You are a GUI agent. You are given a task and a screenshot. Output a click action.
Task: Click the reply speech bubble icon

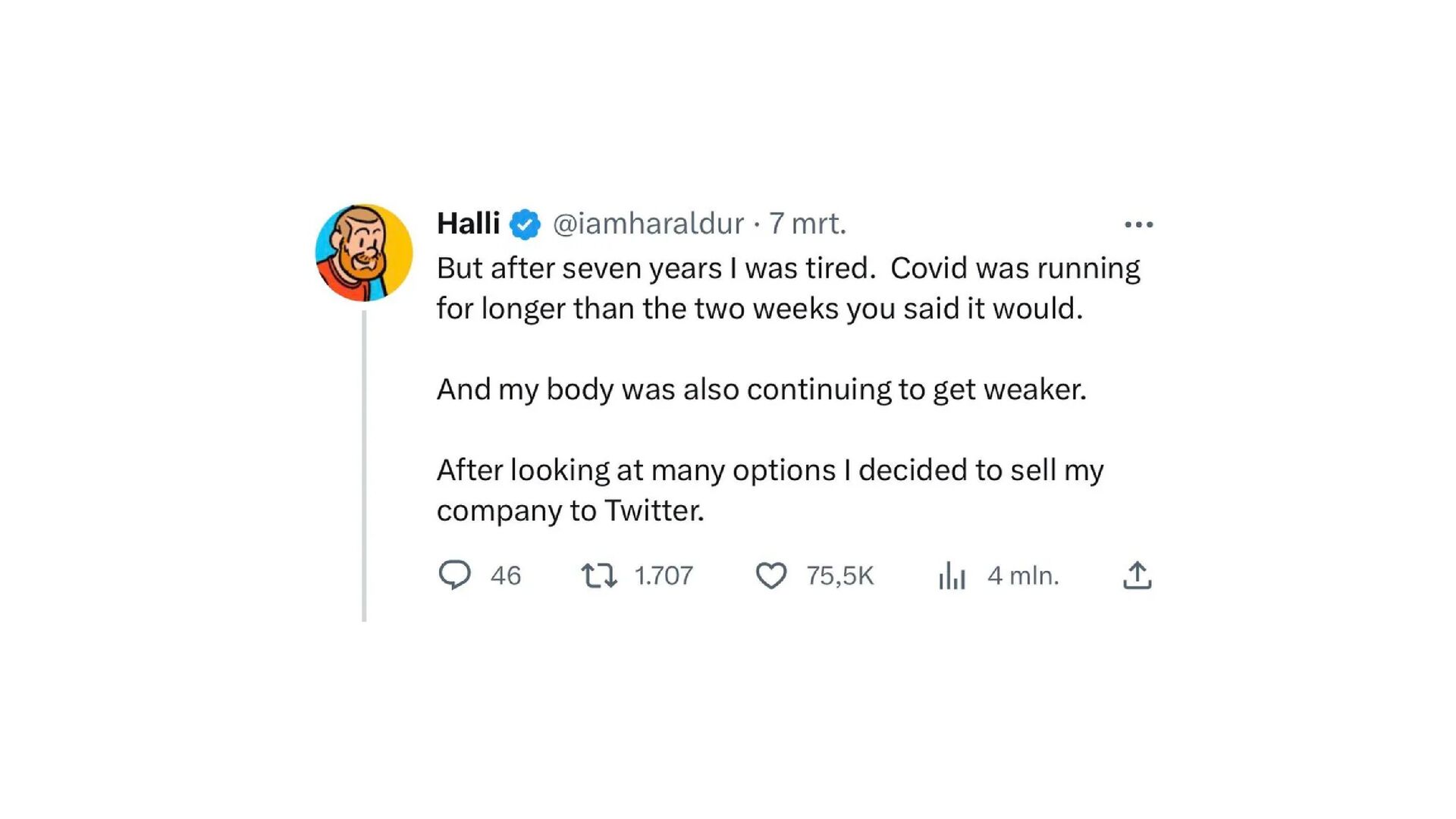tap(454, 575)
